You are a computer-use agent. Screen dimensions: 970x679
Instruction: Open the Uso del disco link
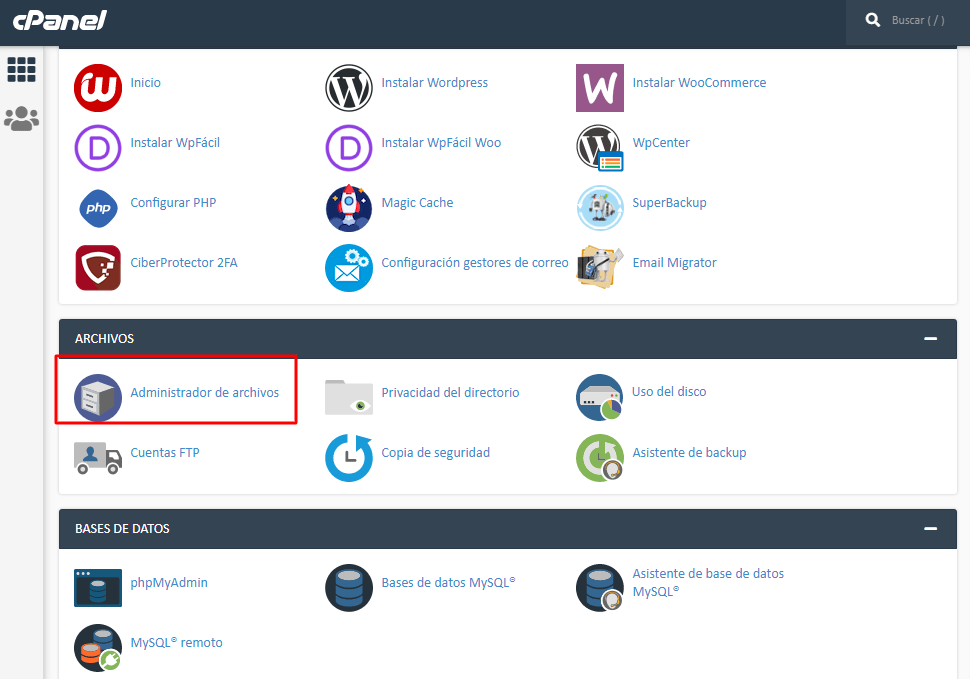pos(669,392)
